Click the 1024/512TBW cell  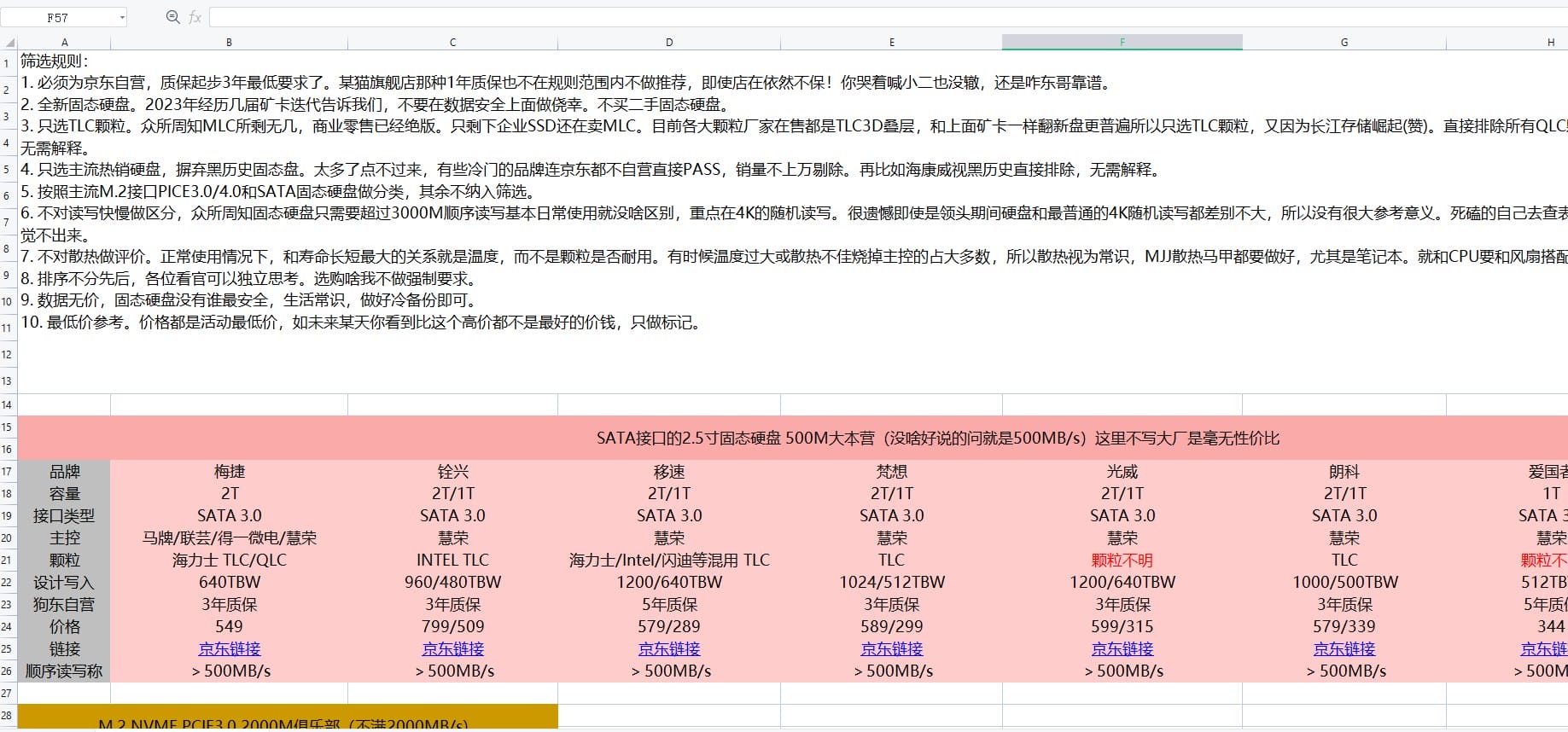tap(891, 582)
